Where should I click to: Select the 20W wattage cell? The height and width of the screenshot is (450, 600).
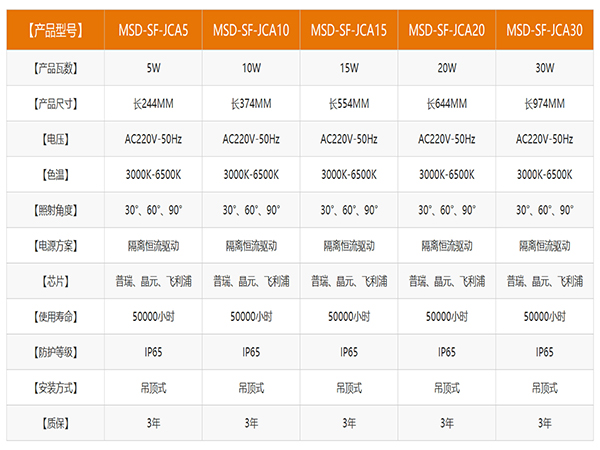pyautogui.click(x=447, y=68)
